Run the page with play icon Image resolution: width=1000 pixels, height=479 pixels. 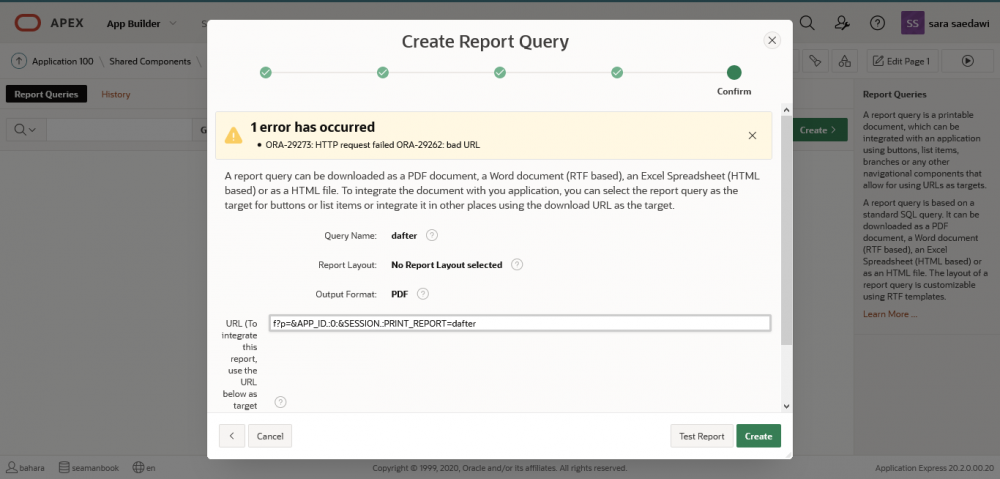pos(967,61)
